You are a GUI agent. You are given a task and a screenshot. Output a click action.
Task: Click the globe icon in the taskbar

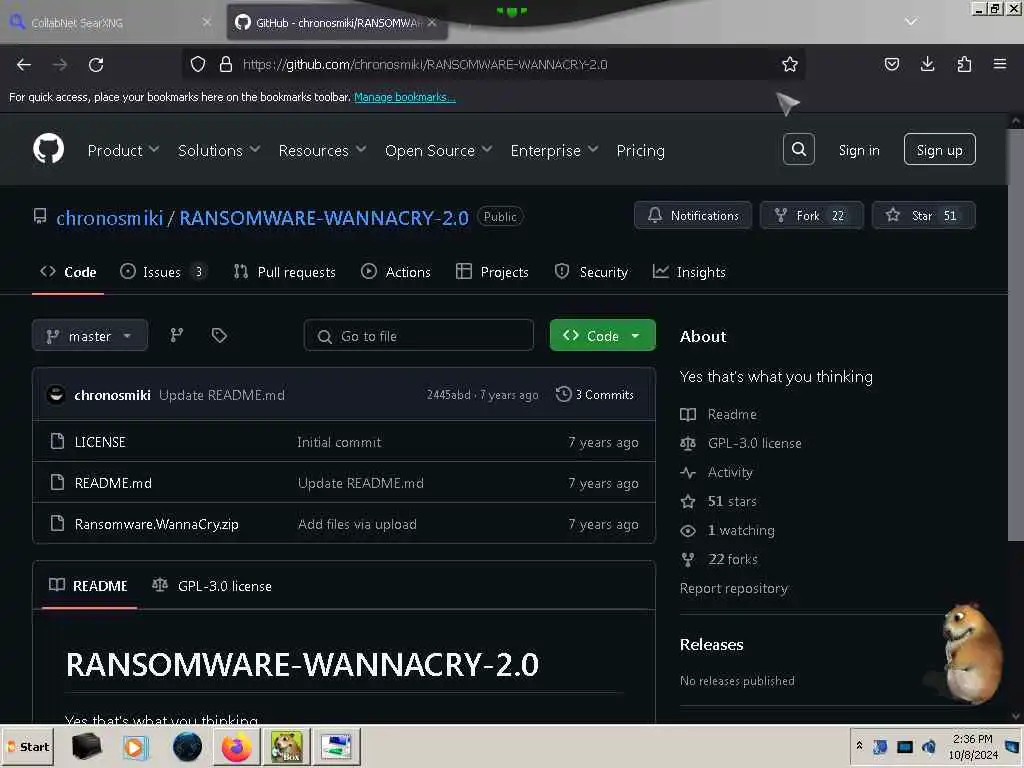(x=187, y=746)
